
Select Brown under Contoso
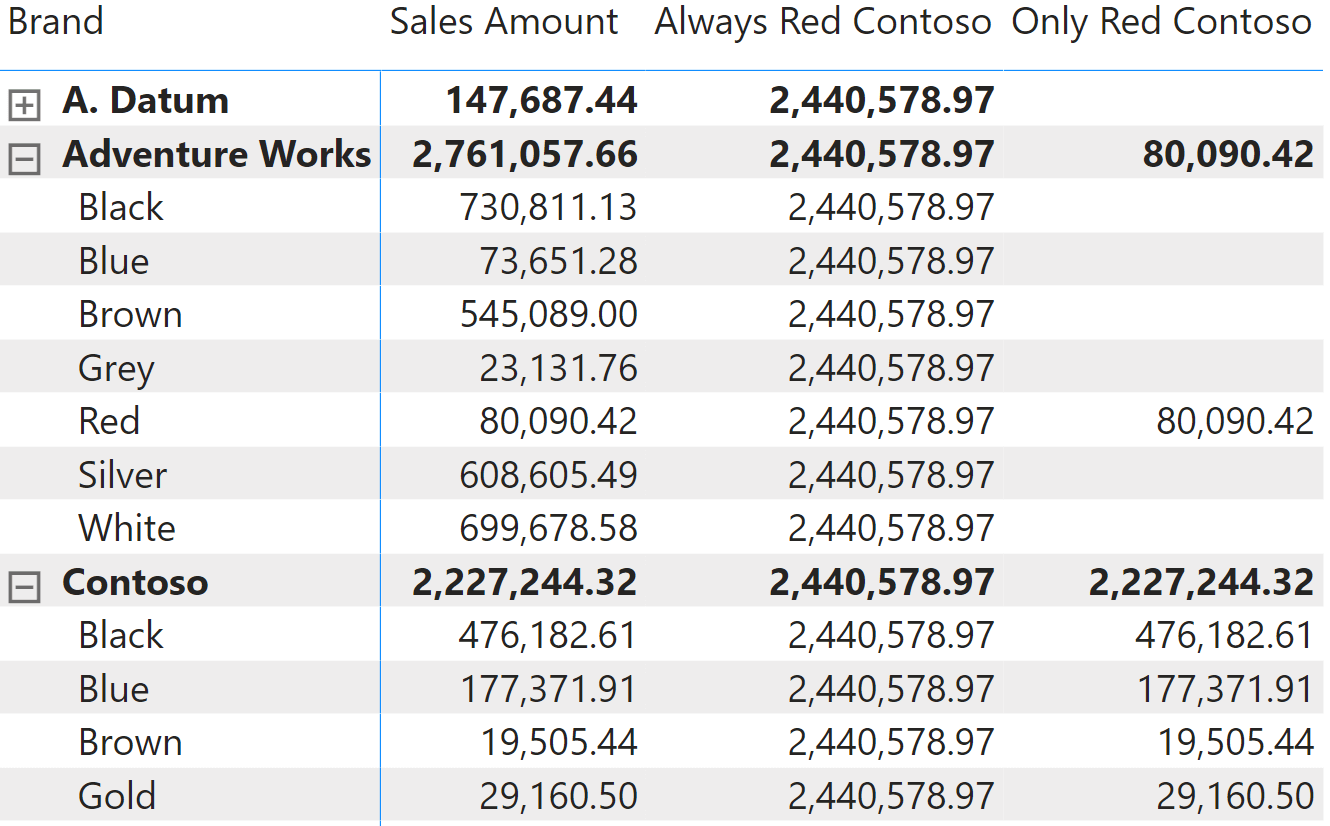[x=130, y=742]
